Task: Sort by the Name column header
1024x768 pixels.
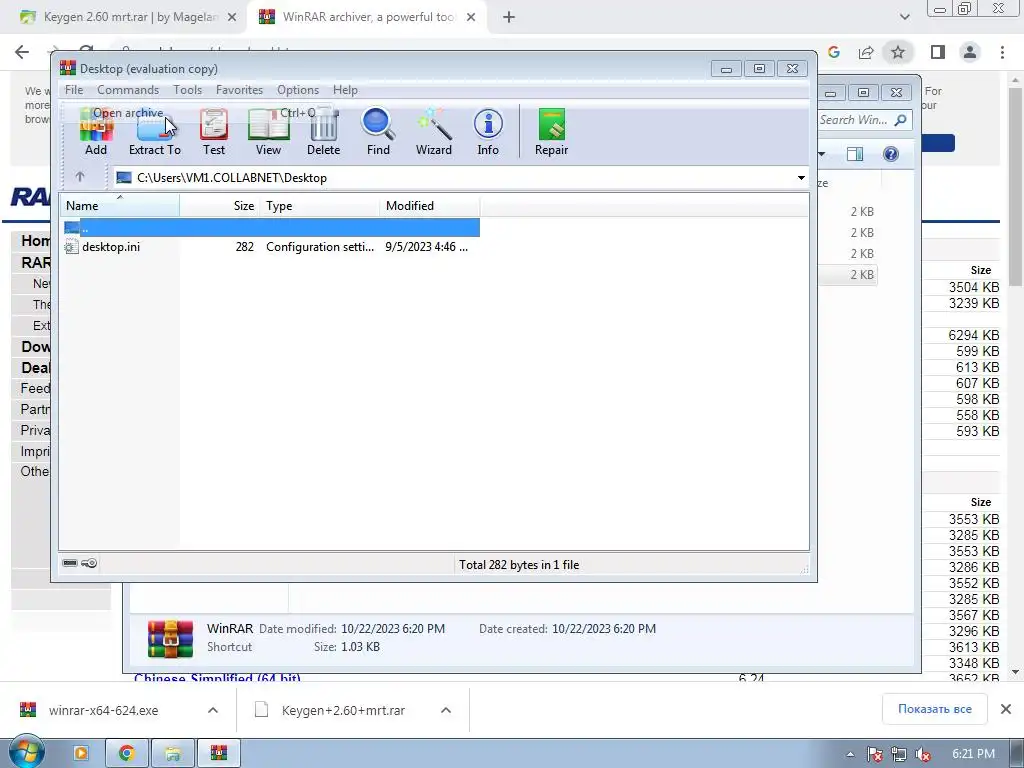Action: pos(120,206)
